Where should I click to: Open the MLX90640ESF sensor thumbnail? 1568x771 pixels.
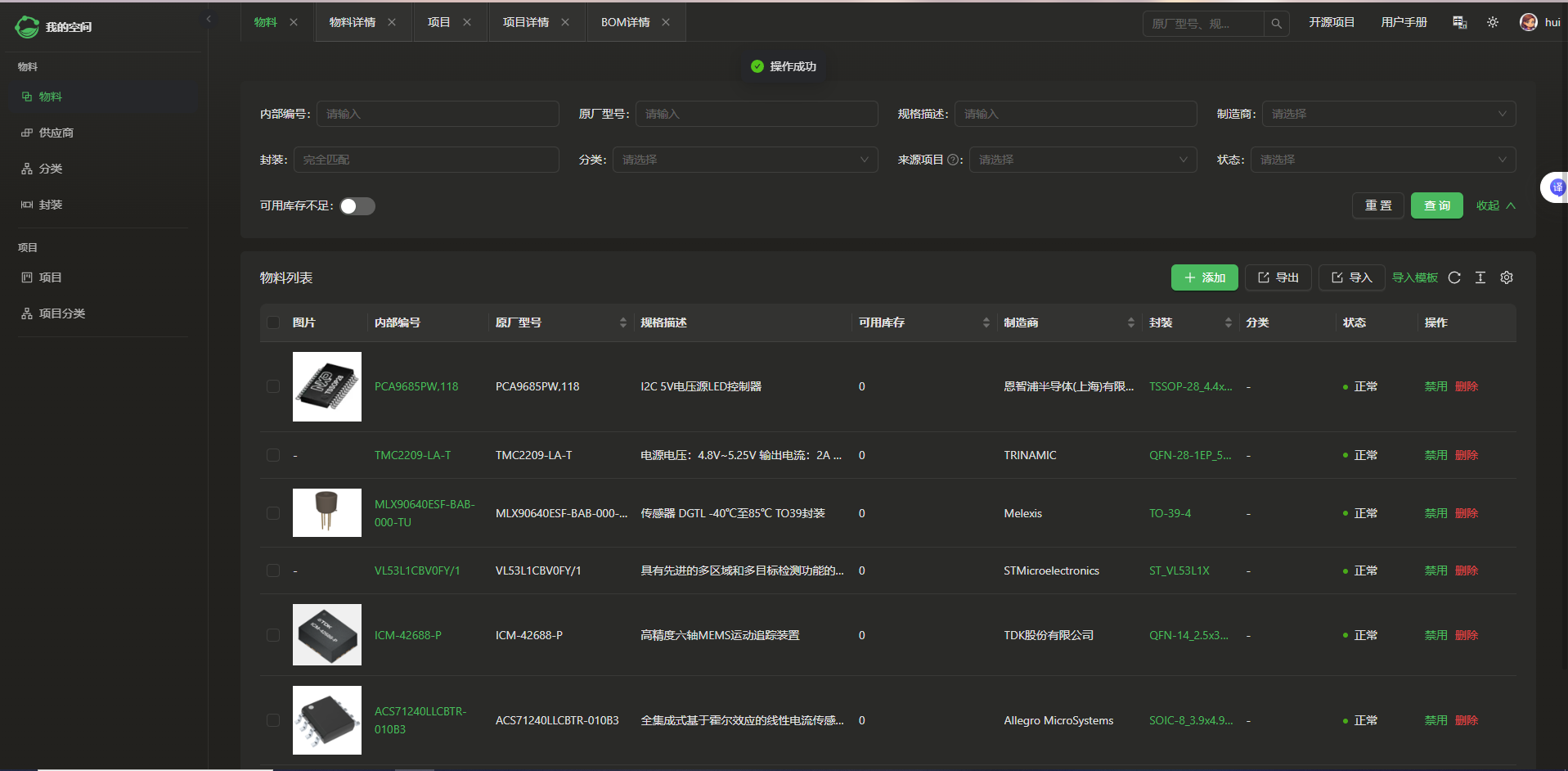point(327,513)
